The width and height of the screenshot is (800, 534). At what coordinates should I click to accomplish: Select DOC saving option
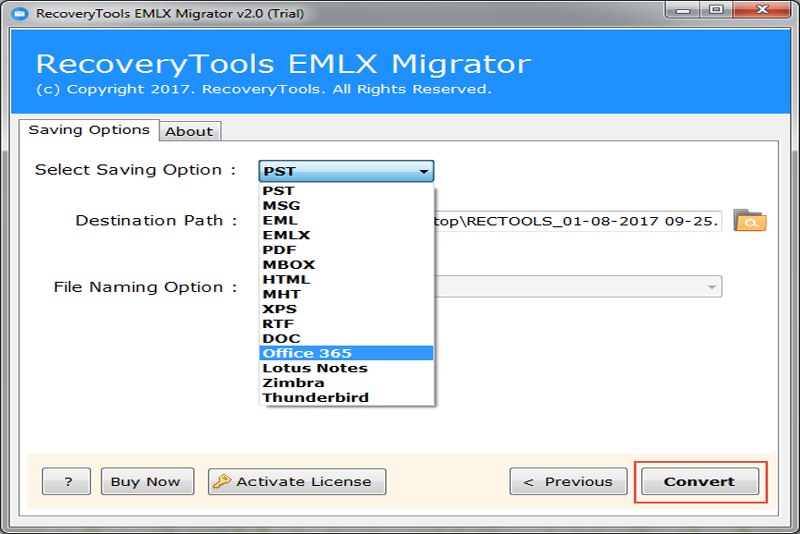(x=346, y=339)
